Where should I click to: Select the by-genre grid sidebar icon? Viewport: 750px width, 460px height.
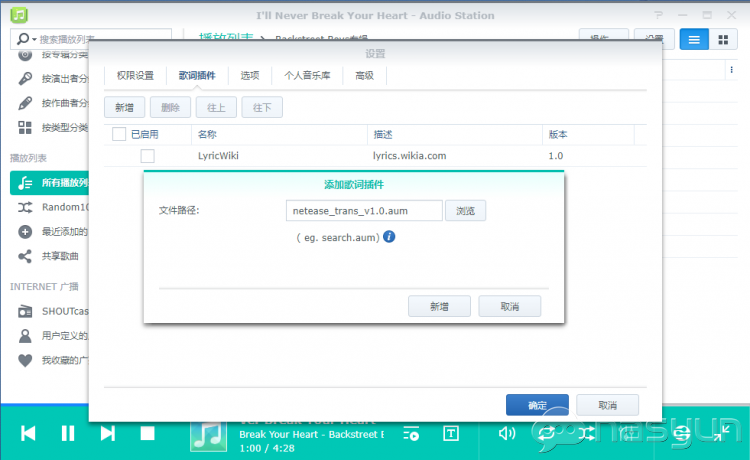(x=25, y=127)
